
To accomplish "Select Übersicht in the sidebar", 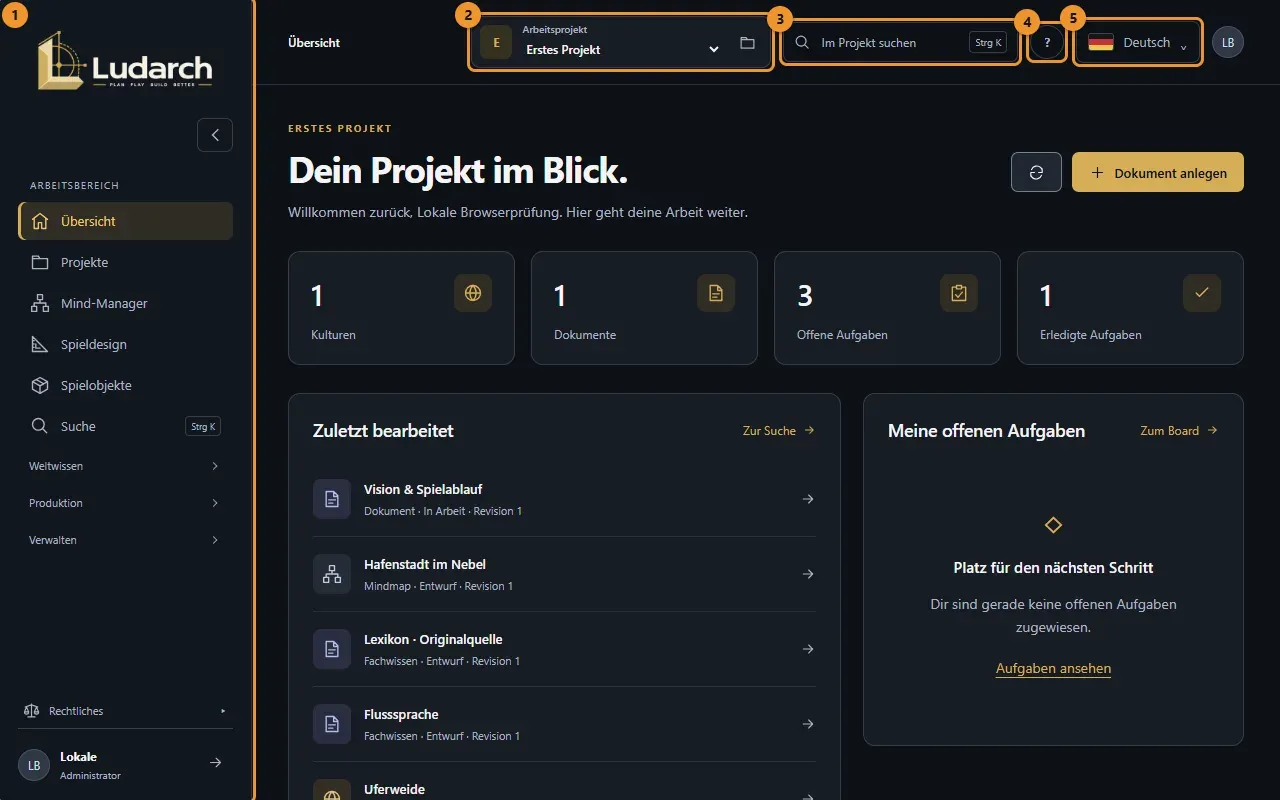I will (125, 221).
